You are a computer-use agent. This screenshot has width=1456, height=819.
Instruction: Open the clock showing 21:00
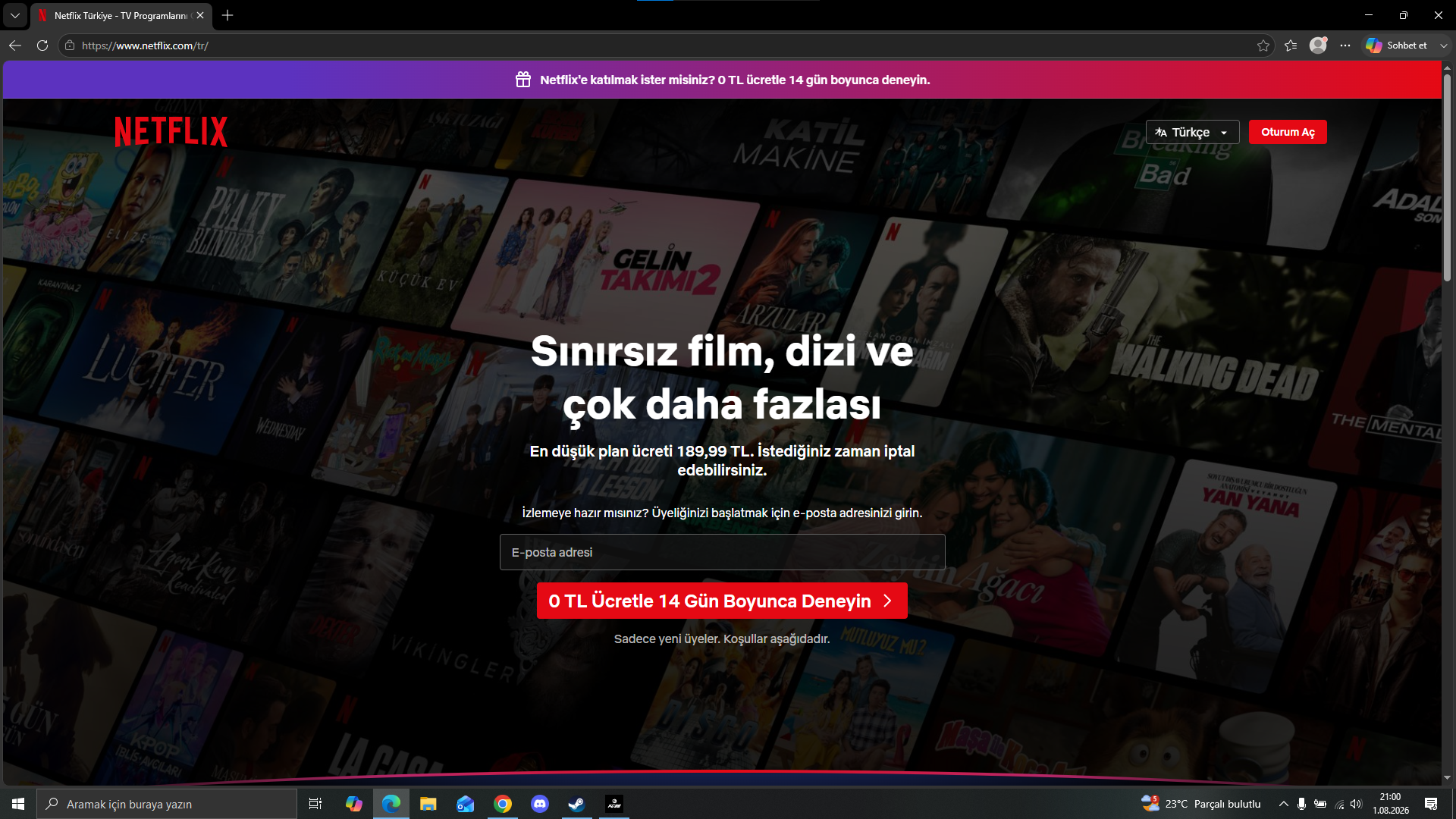pos(1391,804)
